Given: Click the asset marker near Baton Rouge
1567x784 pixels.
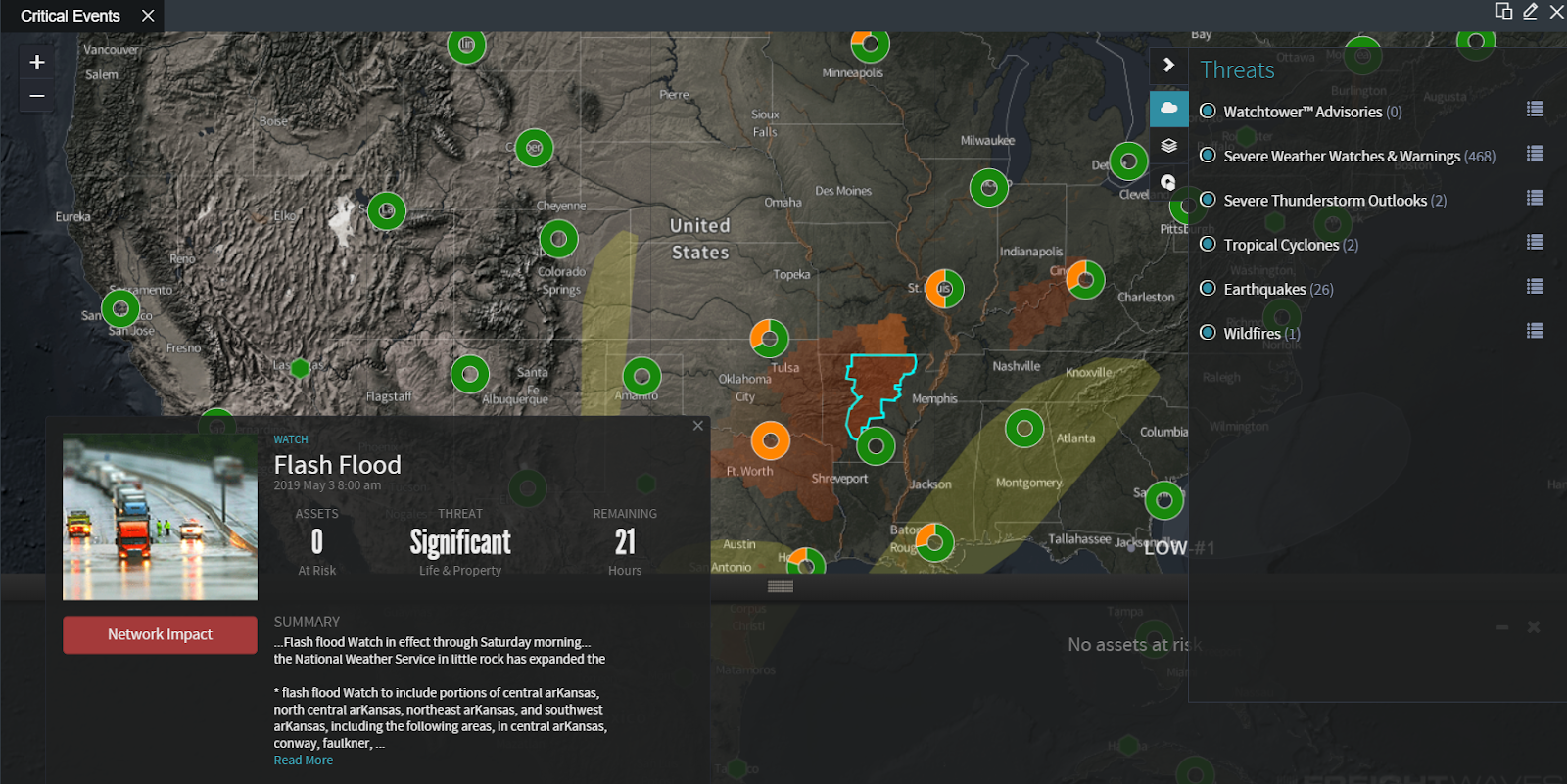Looking at the screenshot, I should point(934,542).
